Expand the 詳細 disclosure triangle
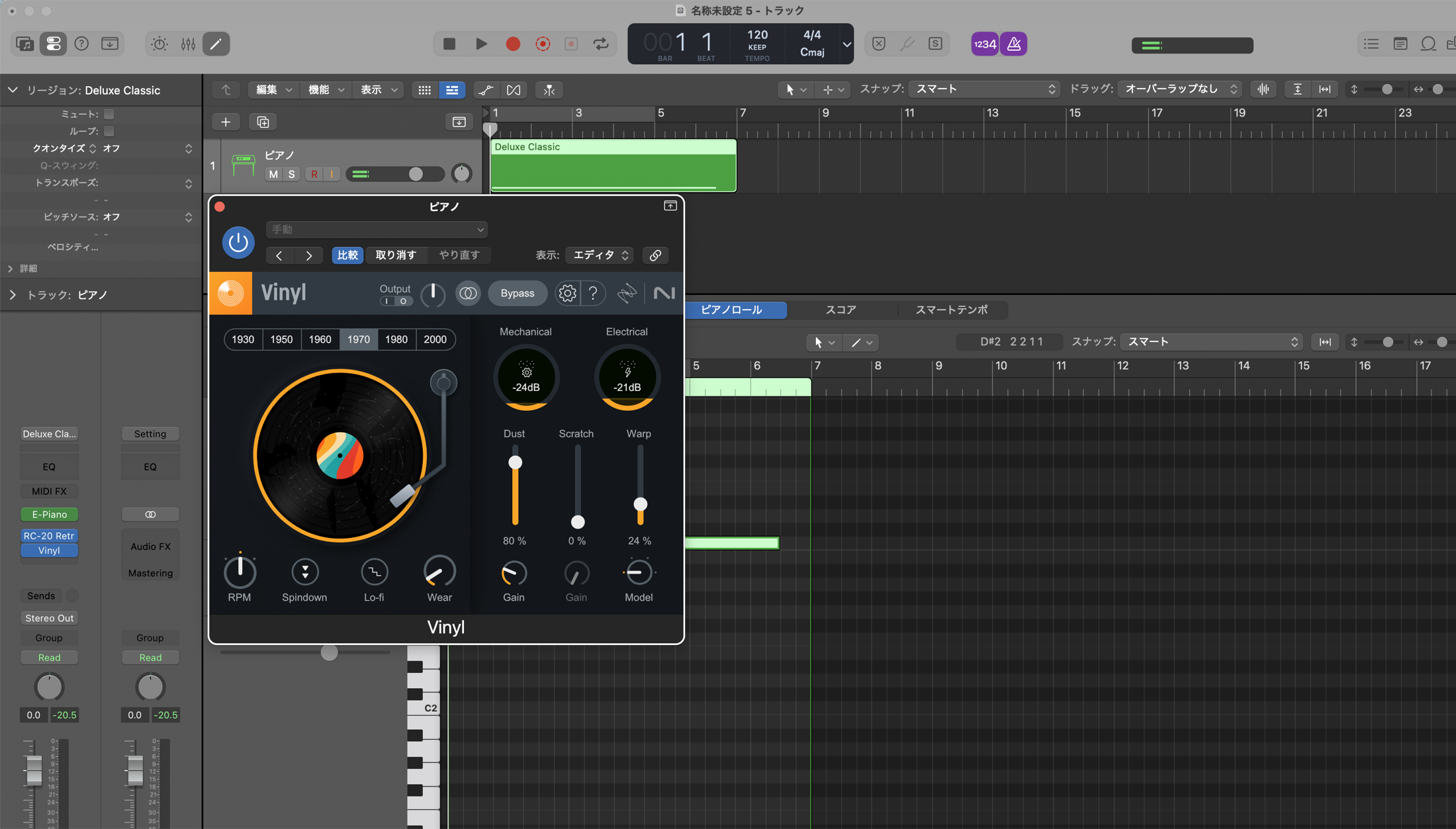 pos(11,269)
